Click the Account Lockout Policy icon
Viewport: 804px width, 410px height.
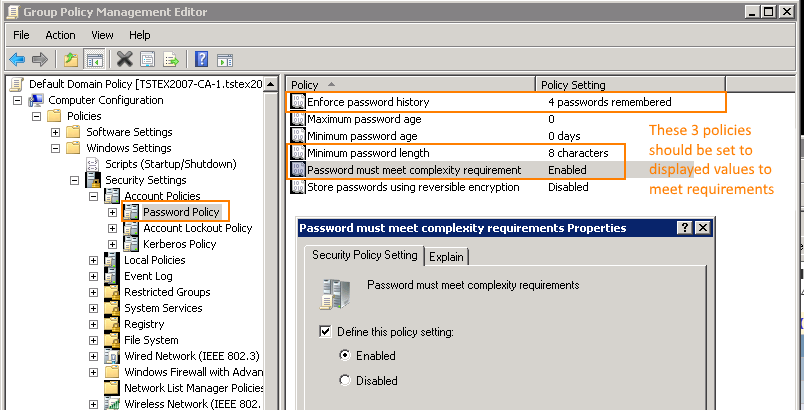(x=131, y=228)
